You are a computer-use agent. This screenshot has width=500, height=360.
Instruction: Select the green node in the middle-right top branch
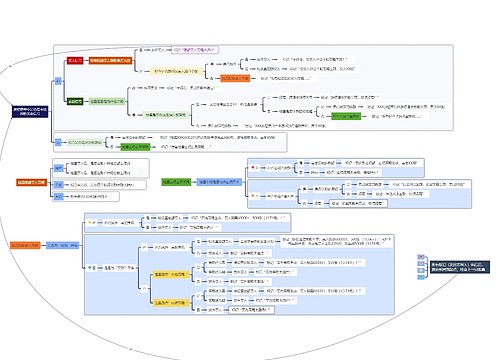346,116
